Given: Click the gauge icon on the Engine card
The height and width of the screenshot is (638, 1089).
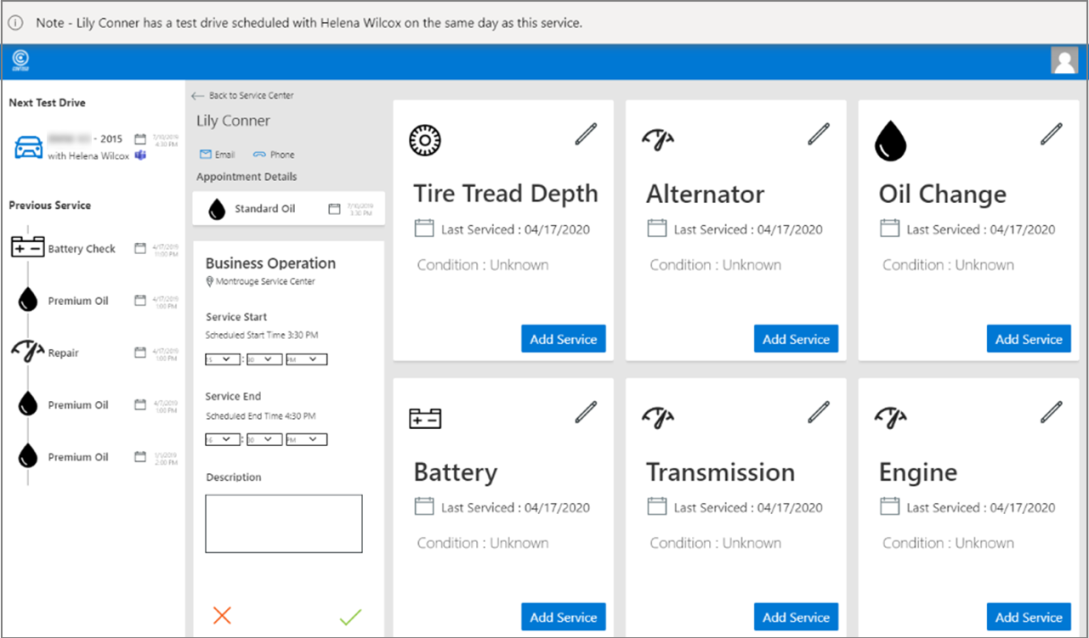Looking at the screenshot, I should [x=890, y=417].
